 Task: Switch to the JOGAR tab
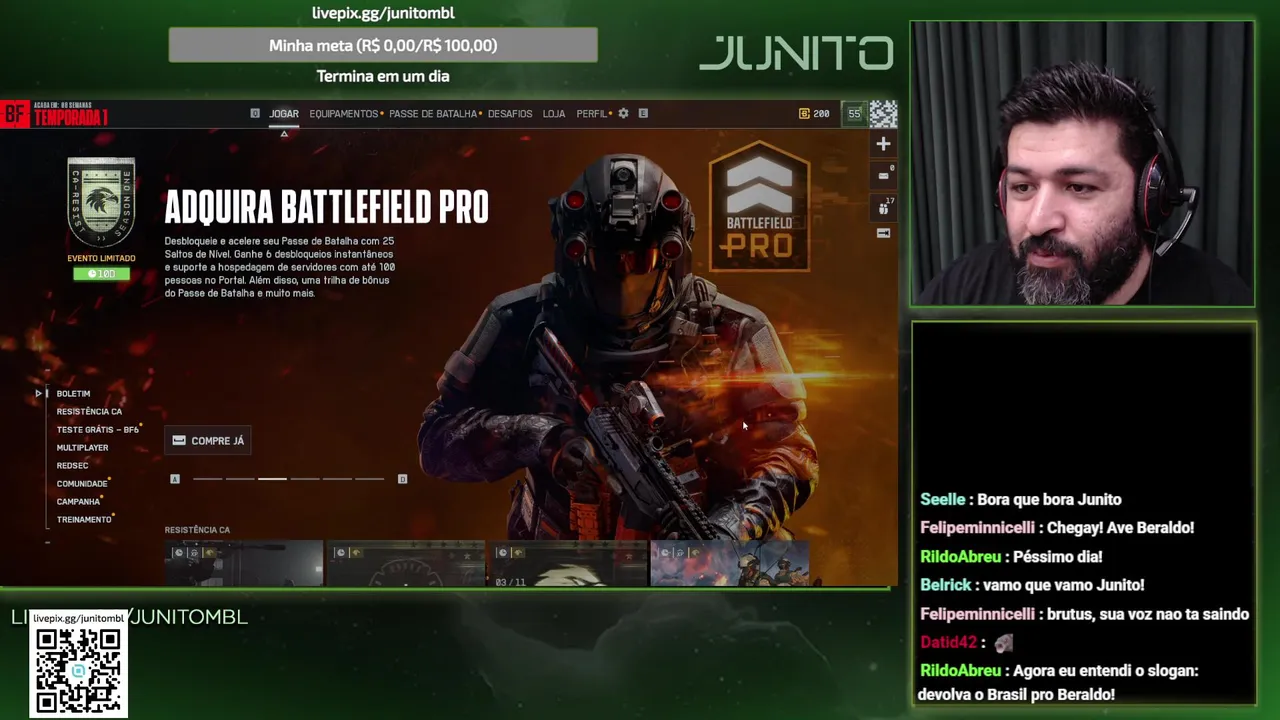point(284,114)
